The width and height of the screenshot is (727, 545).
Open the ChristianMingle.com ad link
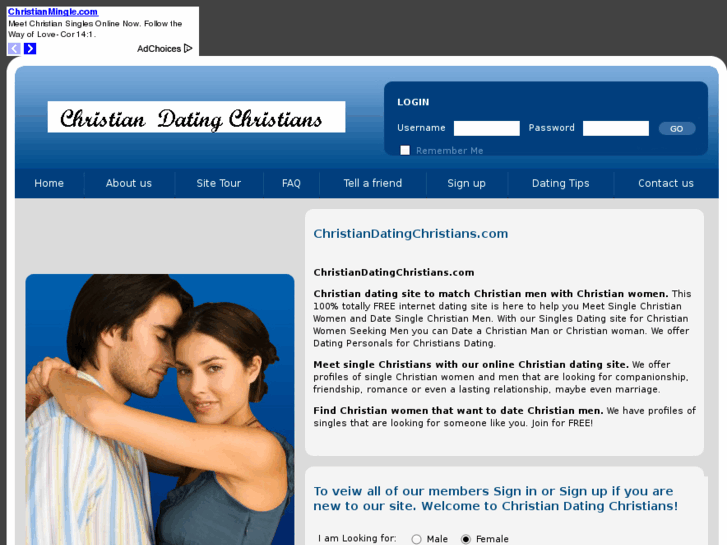(53, 12)
